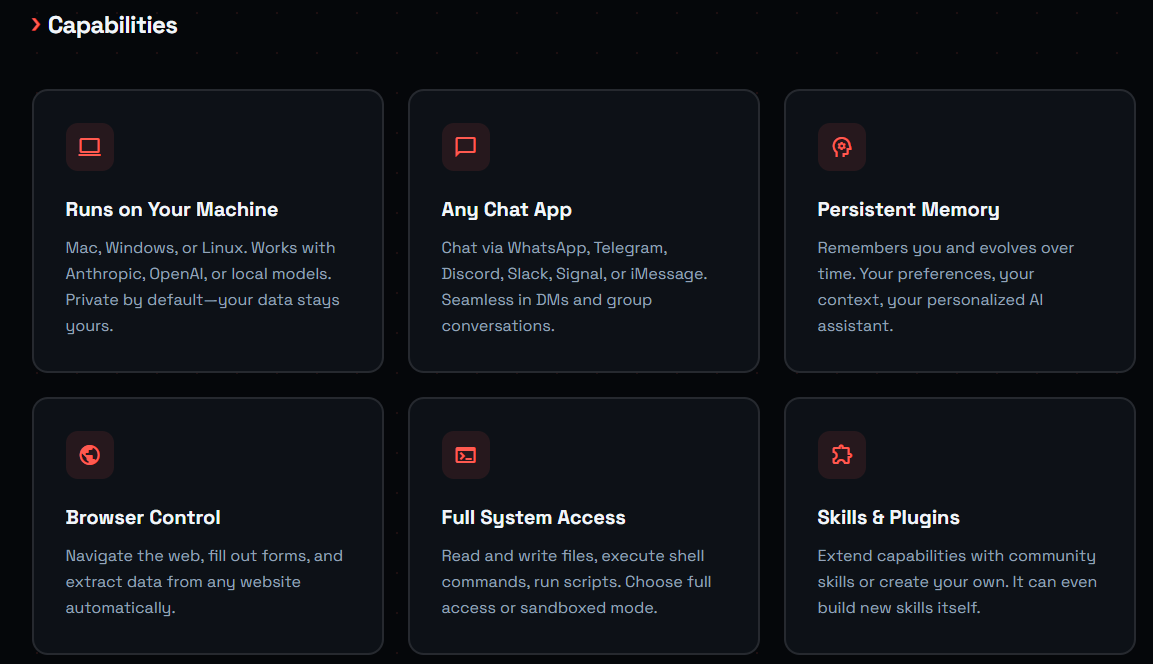The height and width of the screenshot is (664, 1153).
Task: Select the Any Chat App heading
Action: (x=506, y=209)
